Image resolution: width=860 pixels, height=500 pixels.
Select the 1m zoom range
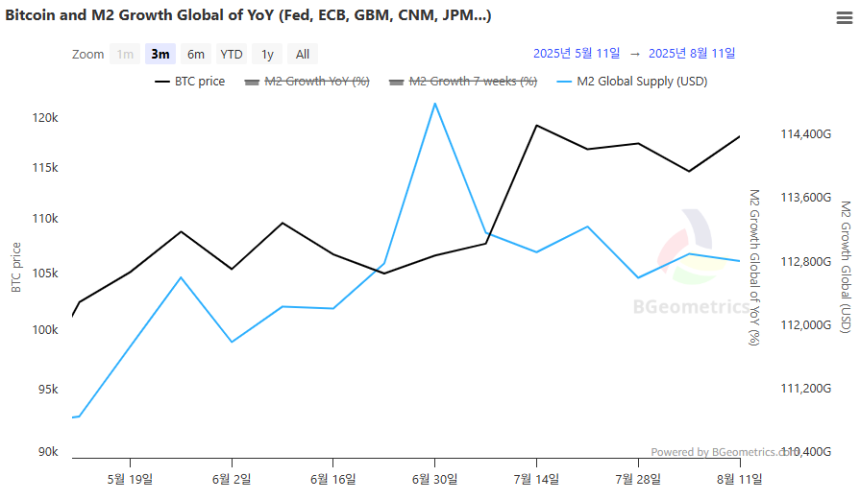pyautogui.click(x=125, y=54)
